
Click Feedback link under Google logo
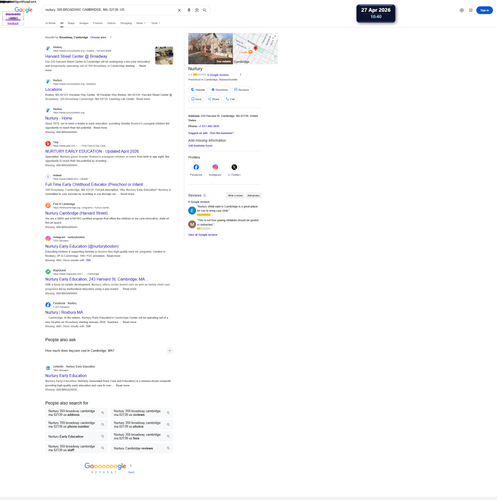click(x=13, y=23)
